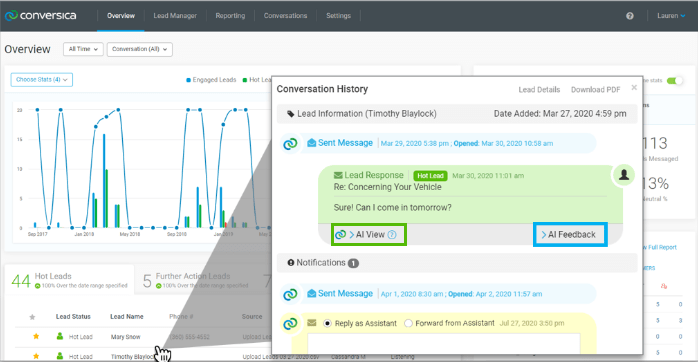Select the Reply as Assistant radio button
This screenshot has width=698, height=362.
327,323
